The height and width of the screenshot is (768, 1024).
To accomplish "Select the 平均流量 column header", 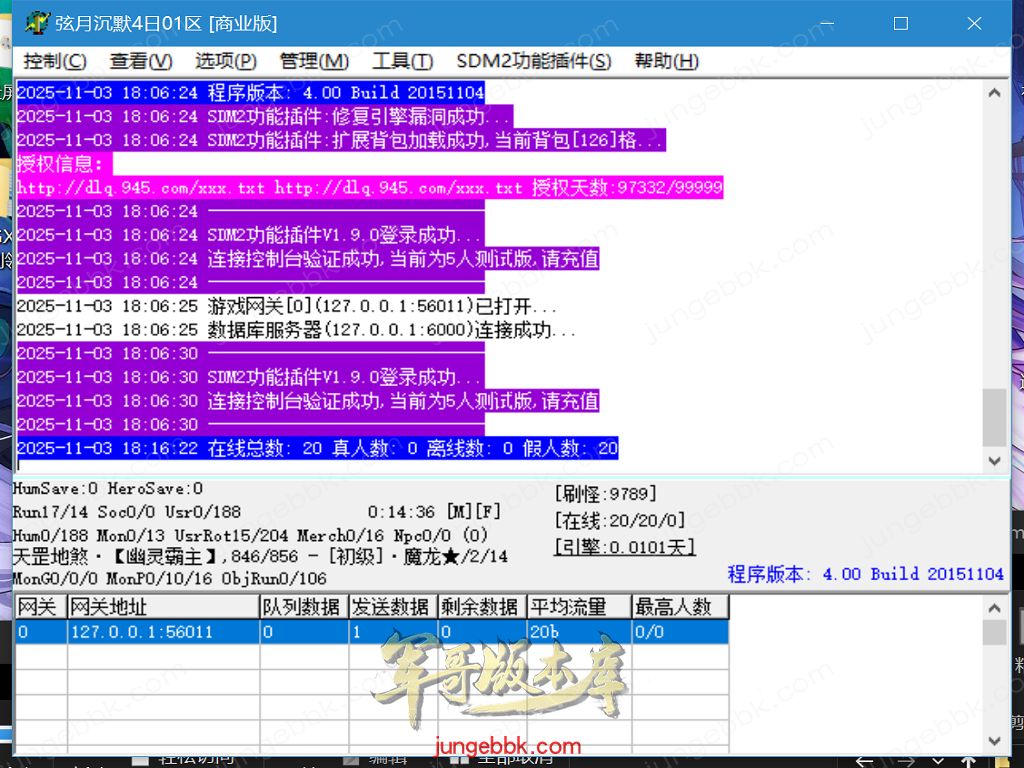I will [580, 607].
